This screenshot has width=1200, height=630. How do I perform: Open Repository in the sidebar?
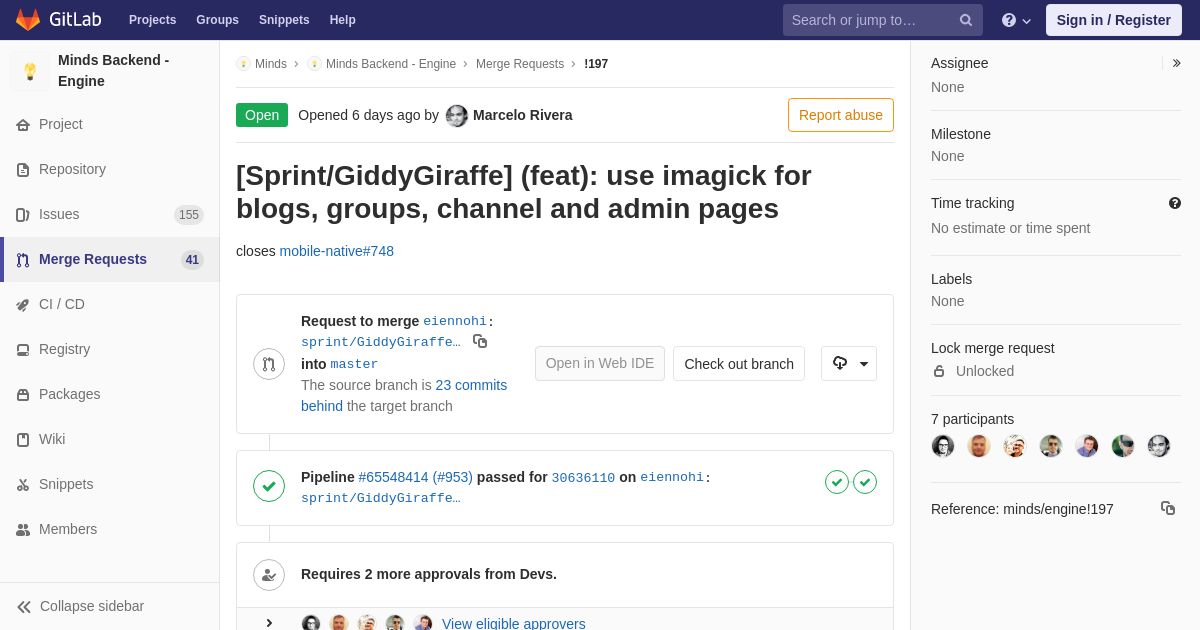[110, 169]
